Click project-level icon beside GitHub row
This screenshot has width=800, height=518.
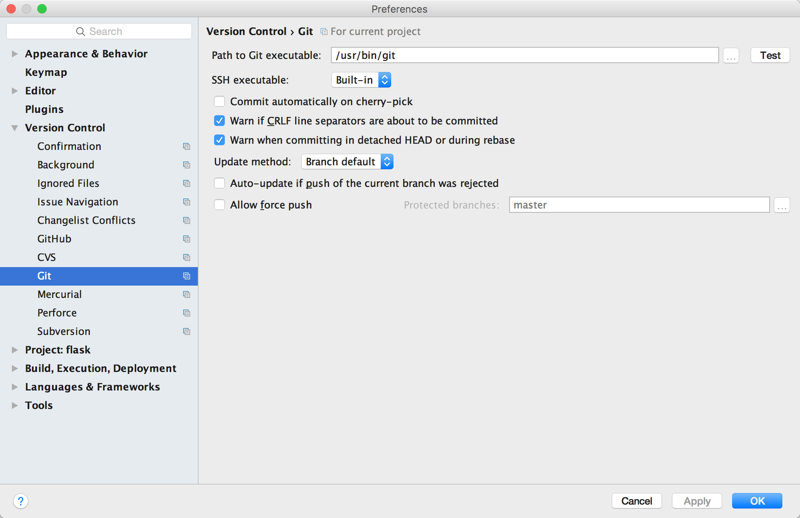186,240
